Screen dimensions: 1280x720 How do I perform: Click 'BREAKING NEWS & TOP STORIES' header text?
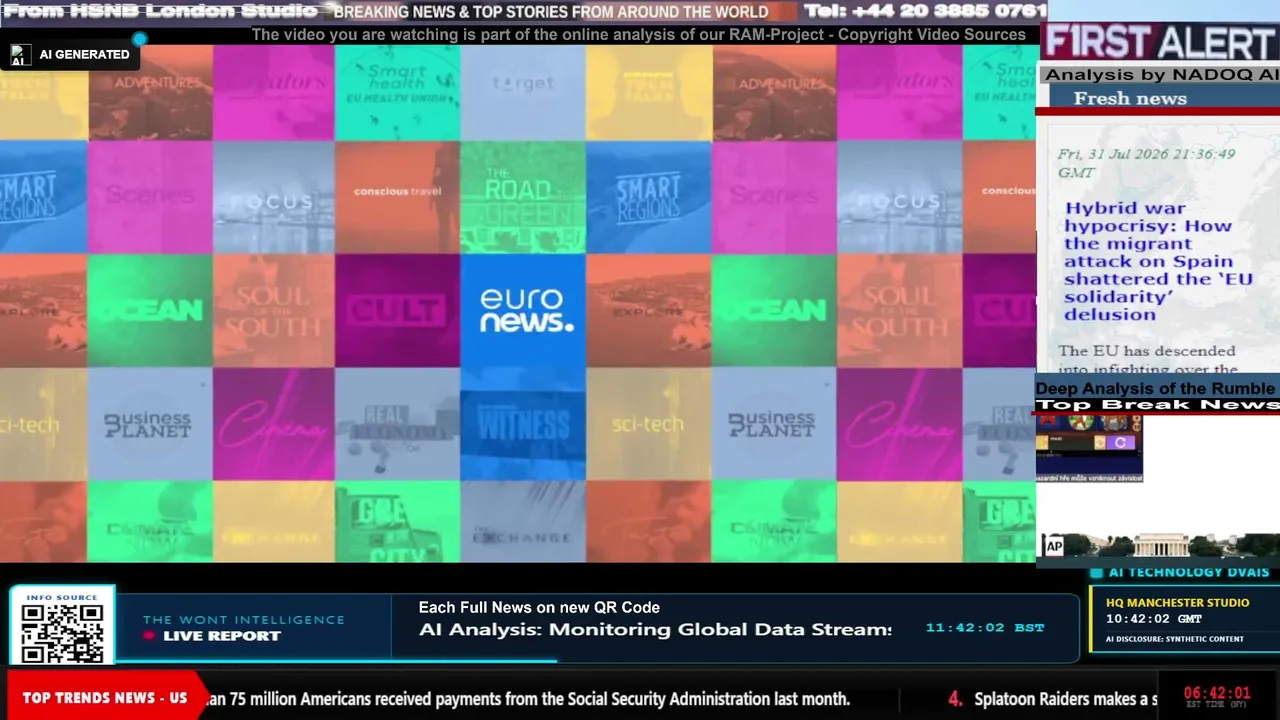coord(551,12)
